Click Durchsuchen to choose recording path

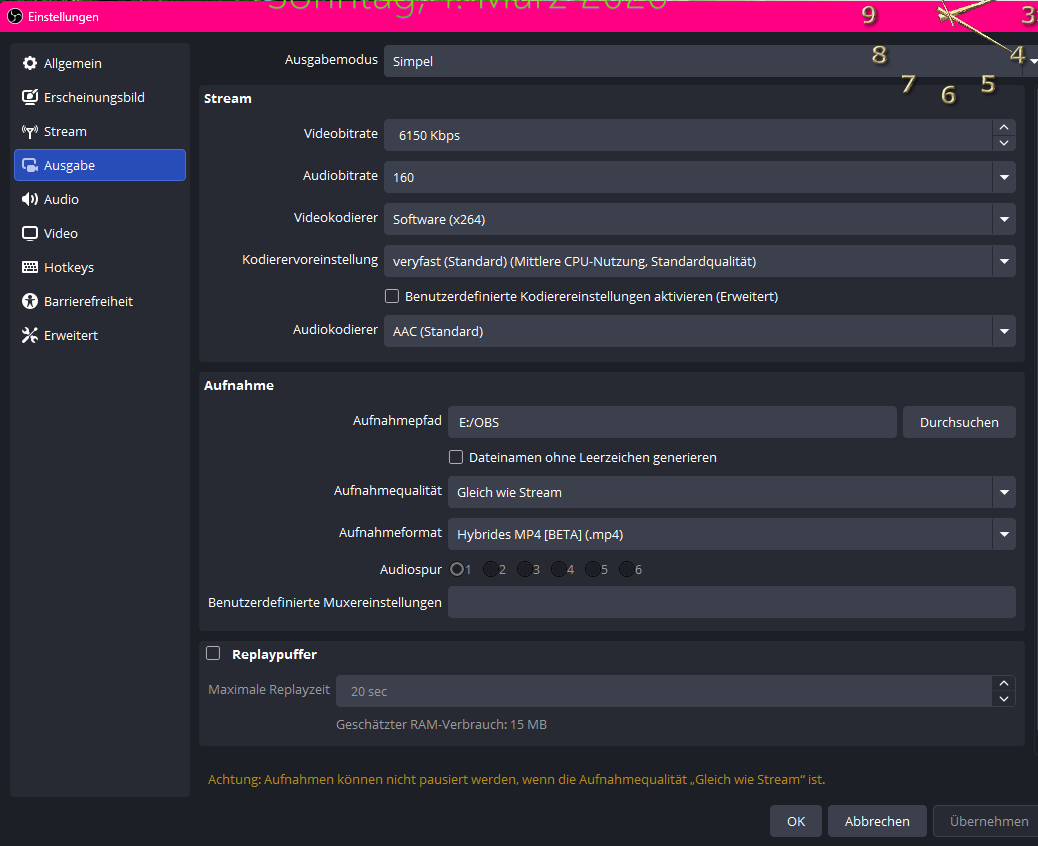tap(959, 422)
